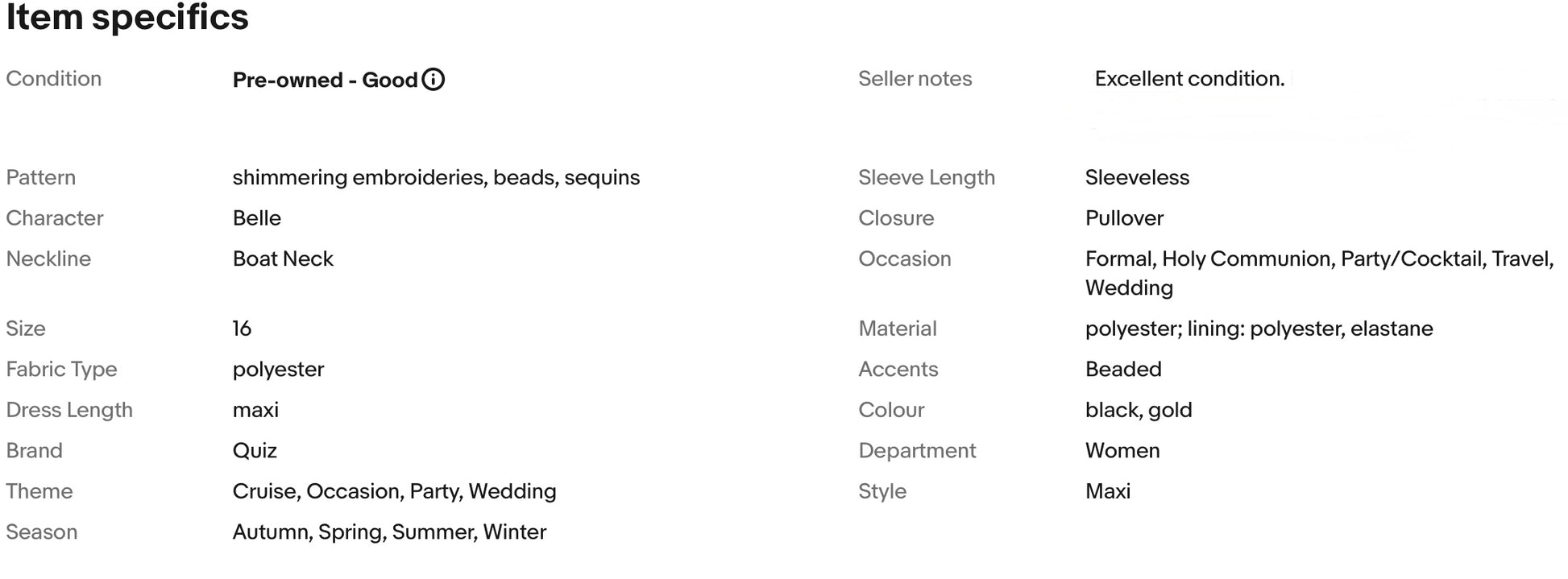Select the Pullover closure value
The width and height of the screenshot is (1568, 579).
(1124, 218)
